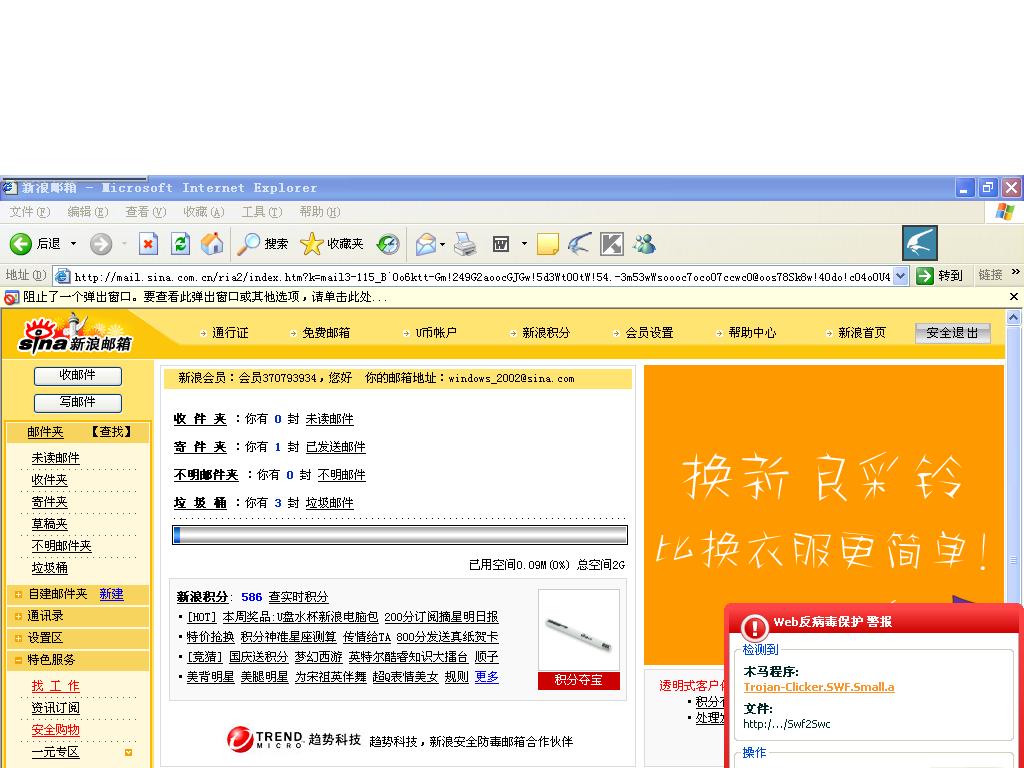Open the Messenger people icon

coord(644,244)
